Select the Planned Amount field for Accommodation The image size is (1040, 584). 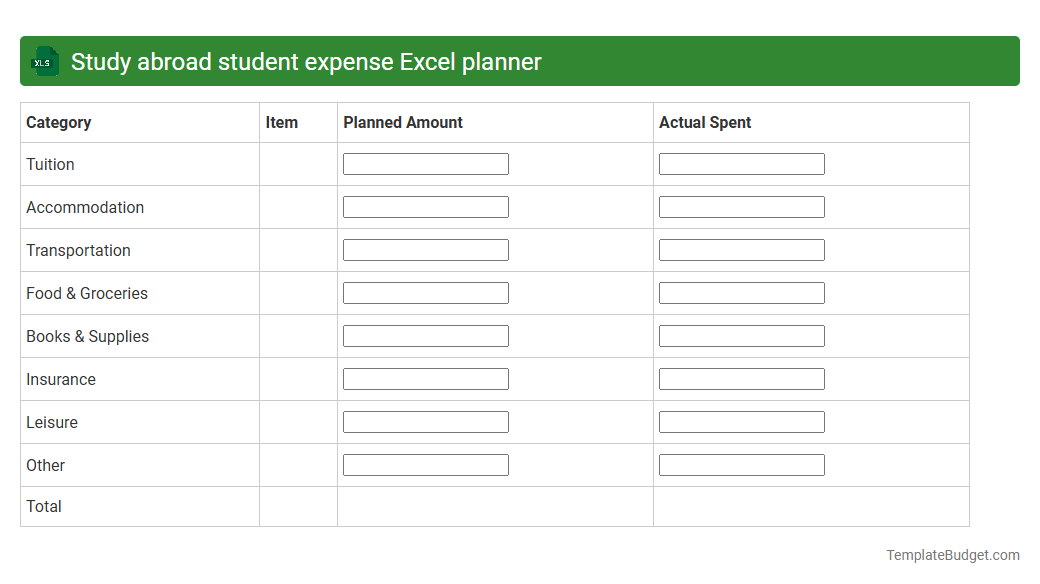point(425,206)
